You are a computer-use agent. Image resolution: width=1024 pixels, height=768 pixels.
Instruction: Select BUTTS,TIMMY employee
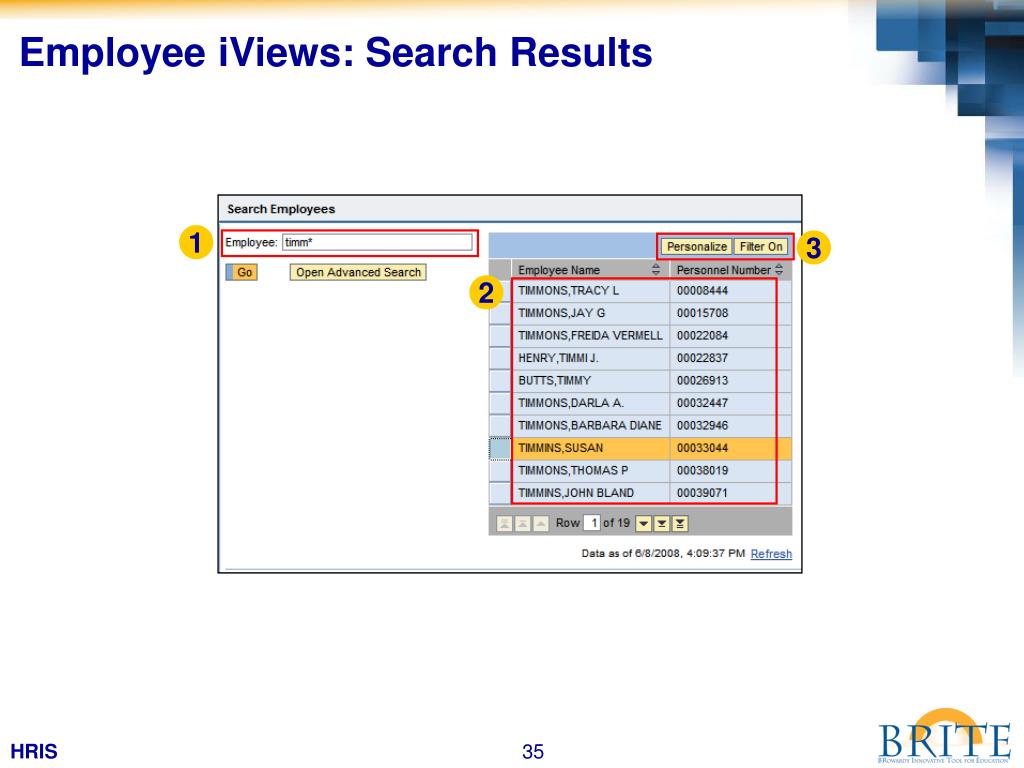pos(554,381)
